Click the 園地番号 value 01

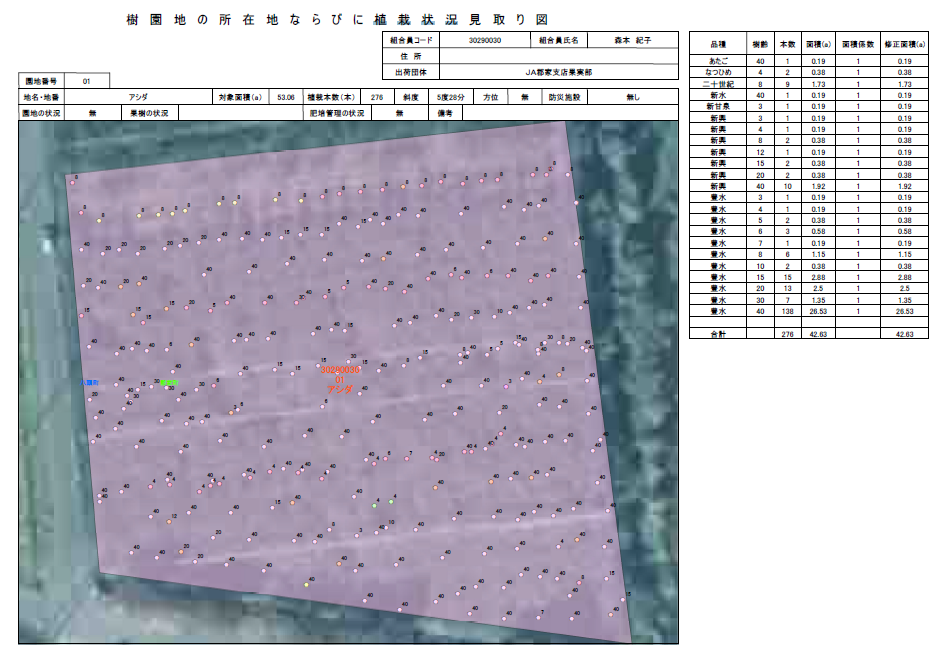click(86, 81)
